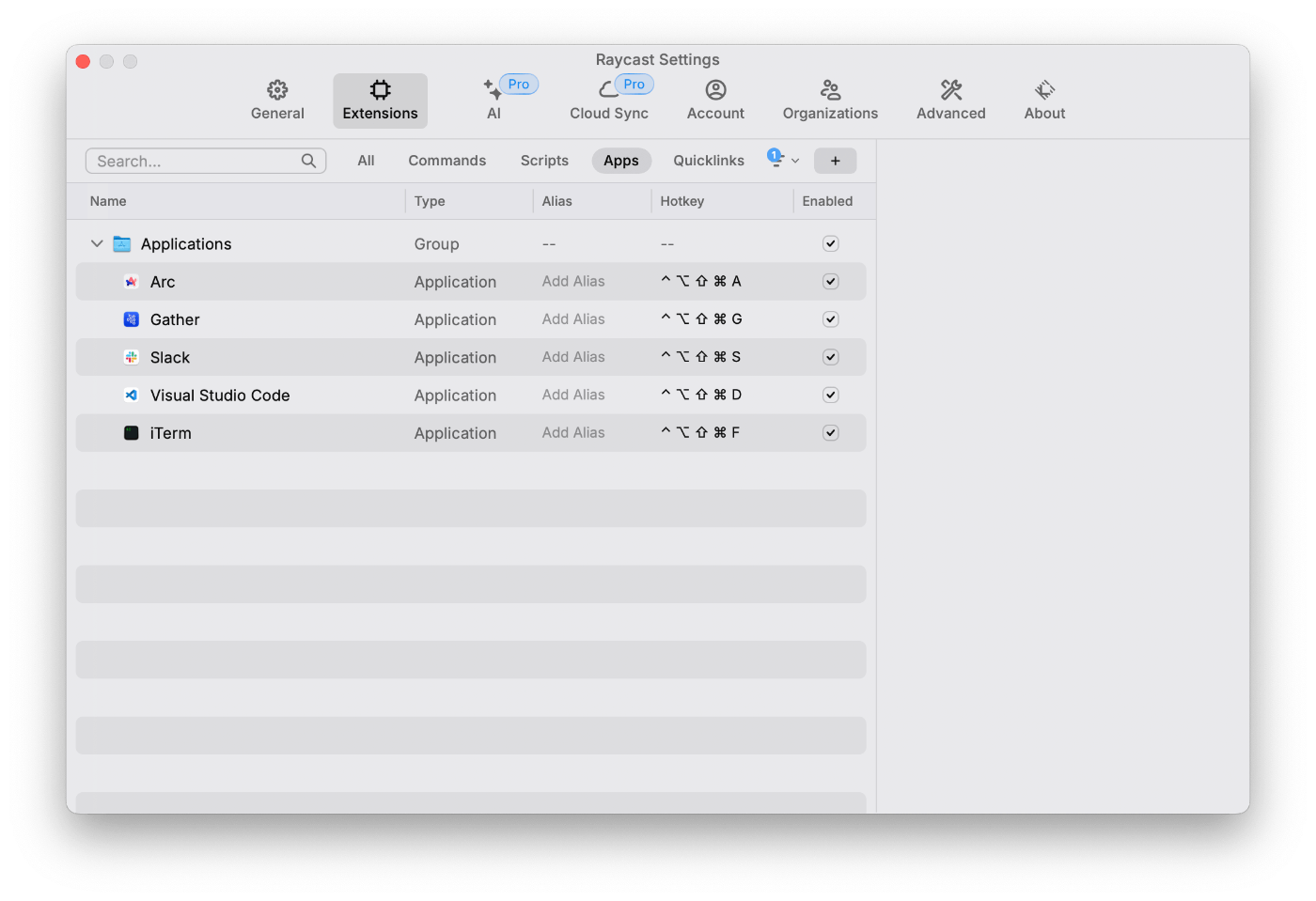Uncheck the Slack enabled checkbox

click(x=830, y=357)
